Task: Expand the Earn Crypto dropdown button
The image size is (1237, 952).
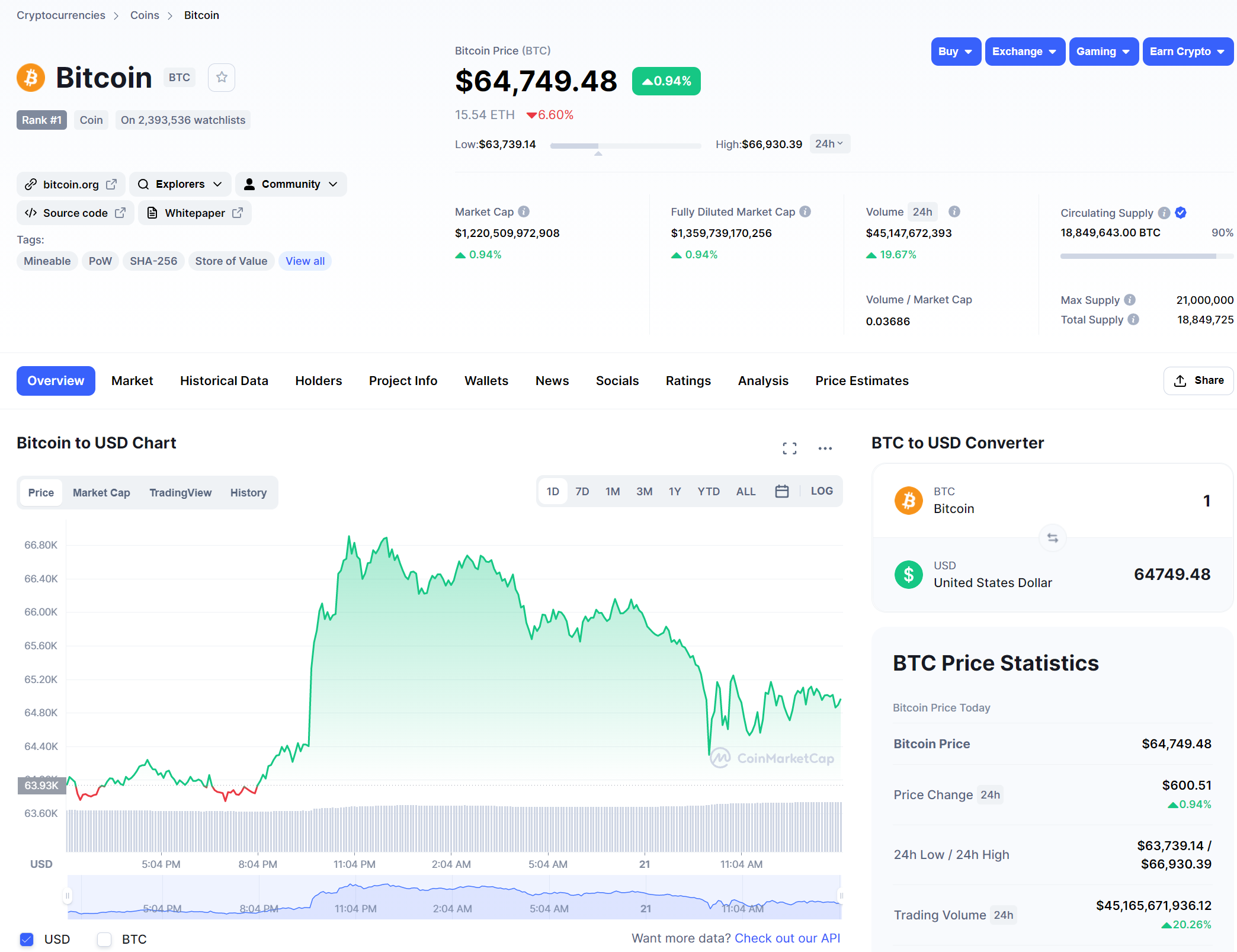Action: tap(1187, 52)
